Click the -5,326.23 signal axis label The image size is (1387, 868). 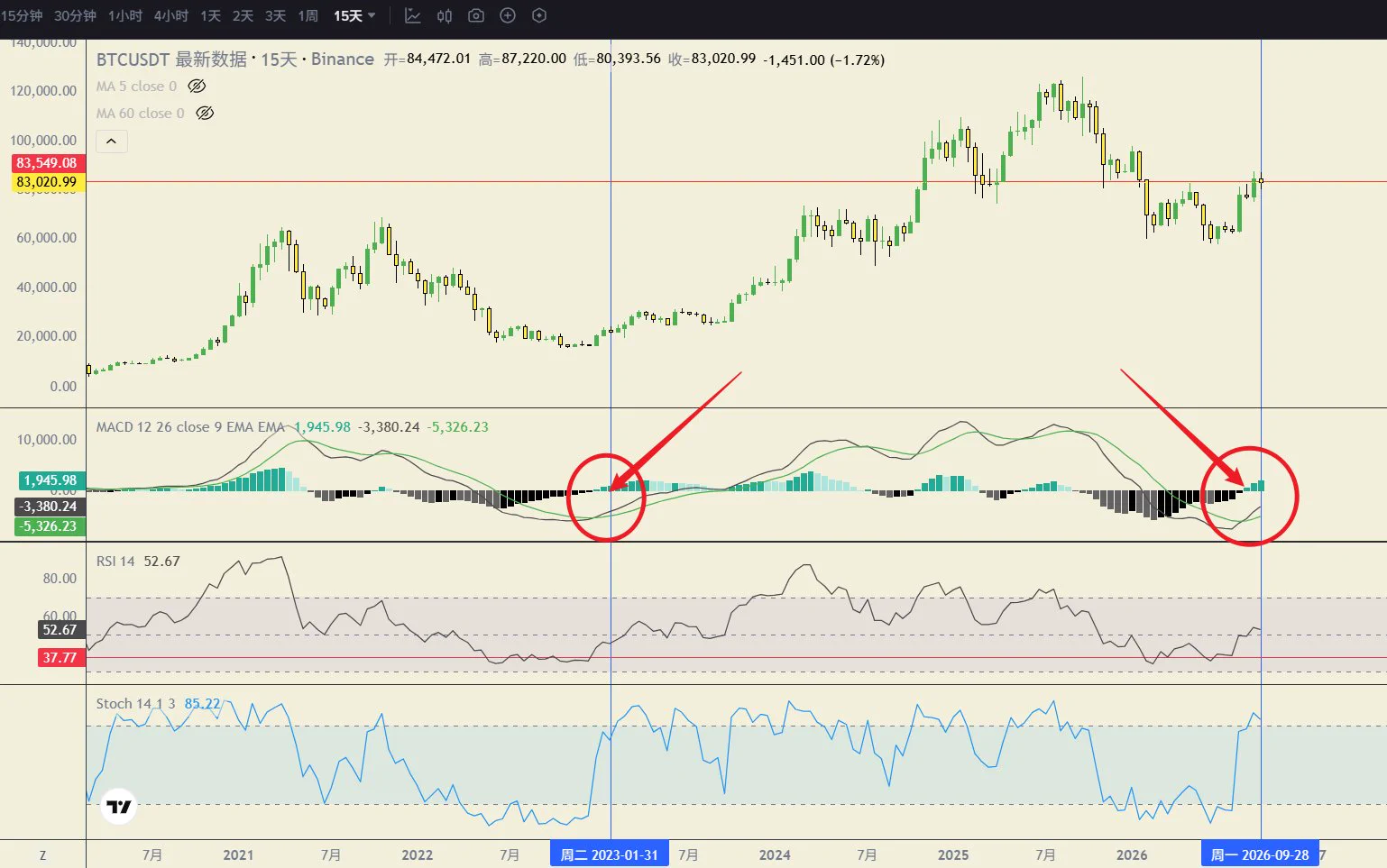51,526
